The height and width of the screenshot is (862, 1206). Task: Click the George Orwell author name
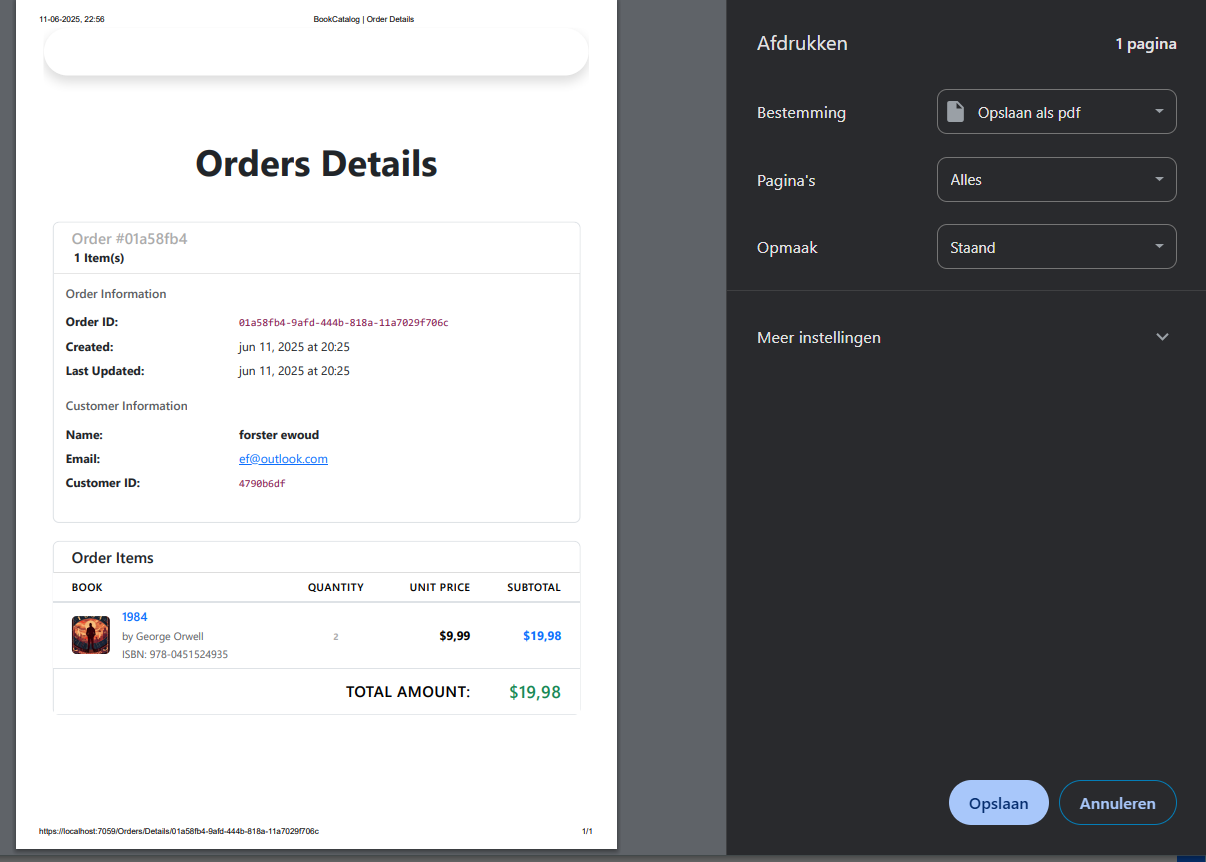click(x=169, y=636)
